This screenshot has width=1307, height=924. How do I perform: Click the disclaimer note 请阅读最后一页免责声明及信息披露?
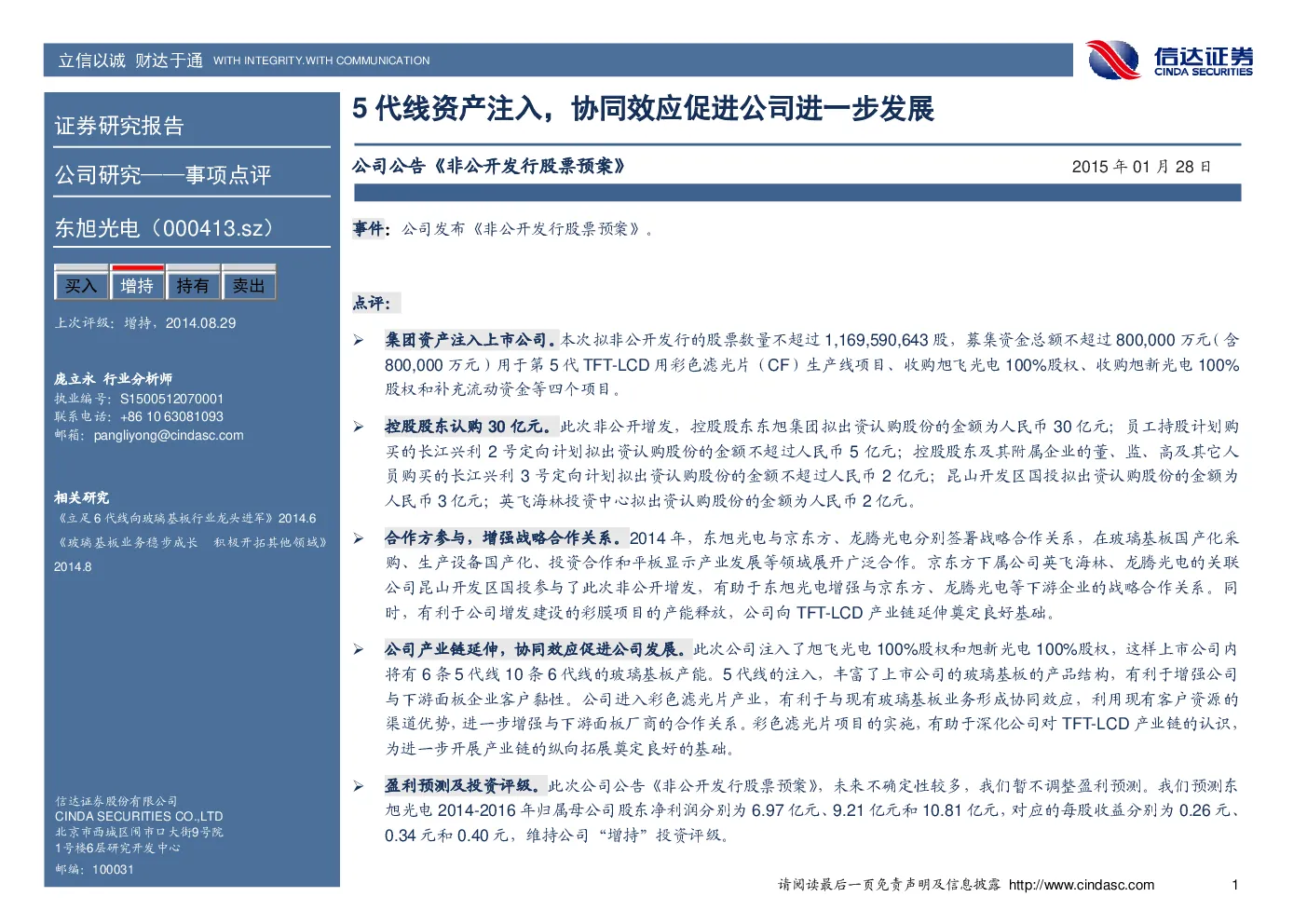890,885
